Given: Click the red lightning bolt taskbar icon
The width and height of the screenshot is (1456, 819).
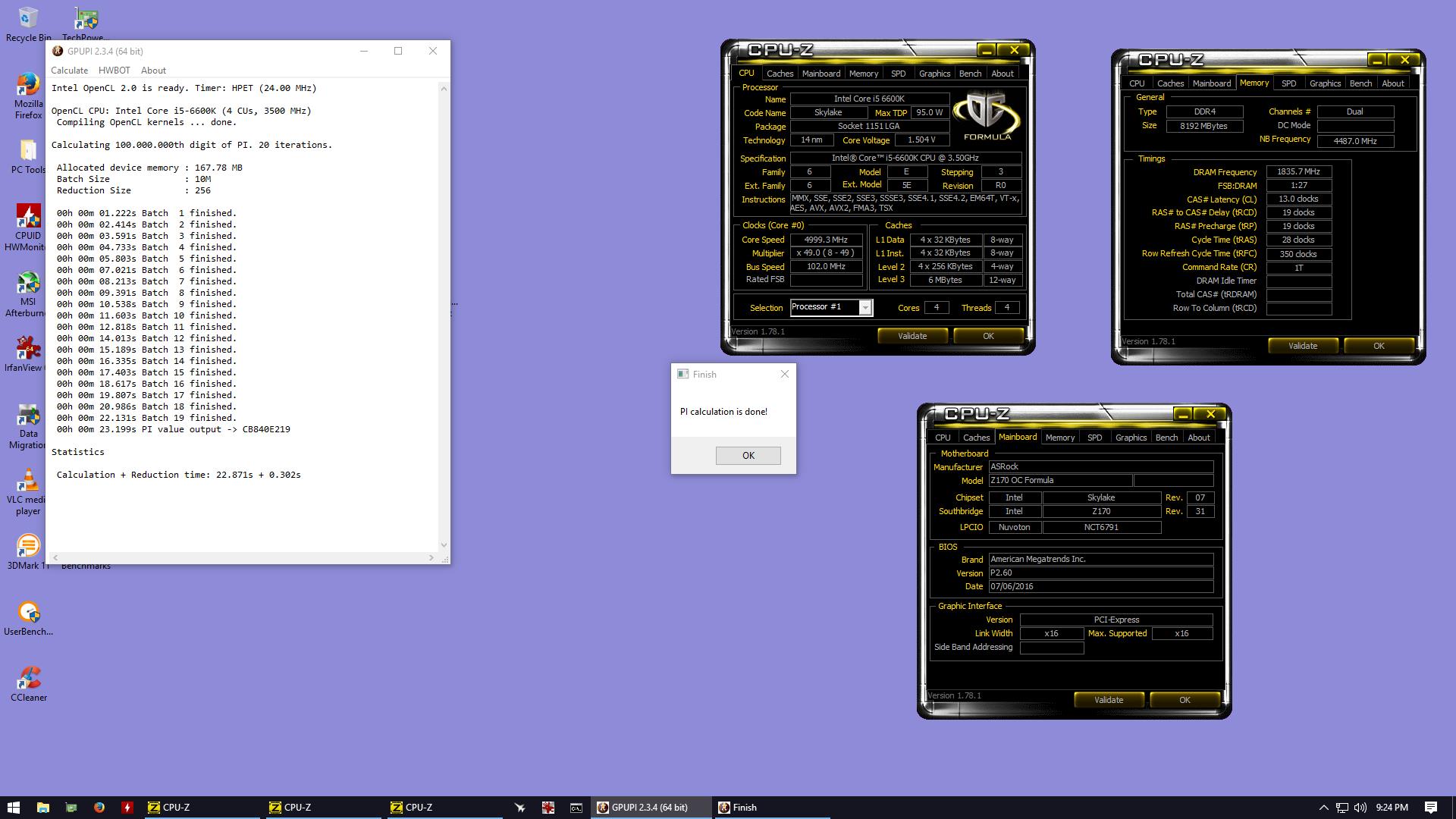Looking at the screenshot, I should pos(127,808).
